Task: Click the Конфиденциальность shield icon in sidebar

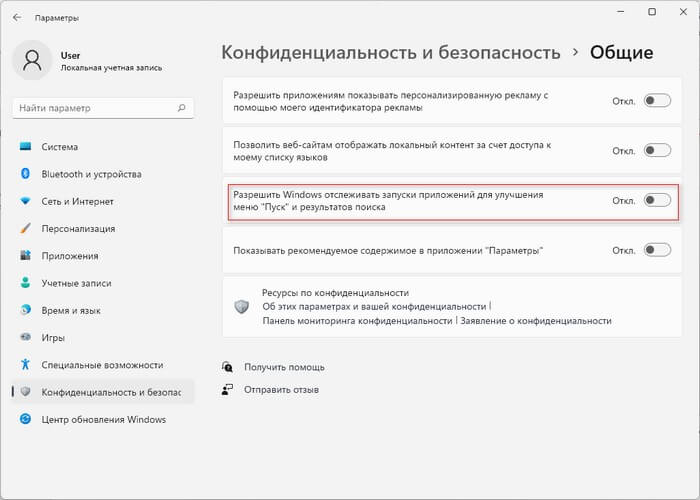Action: pos(25,392)
